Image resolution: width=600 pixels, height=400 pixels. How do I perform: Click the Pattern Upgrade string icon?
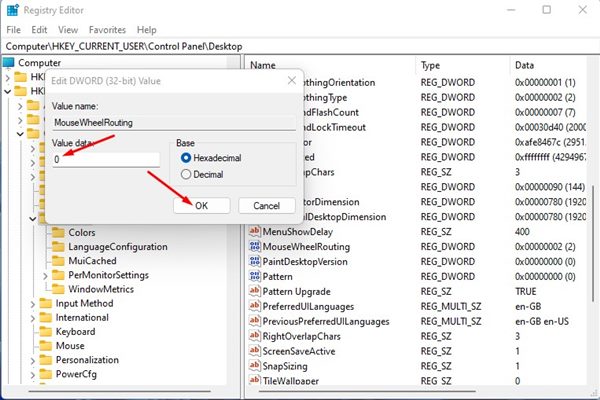tap(254, 291)
